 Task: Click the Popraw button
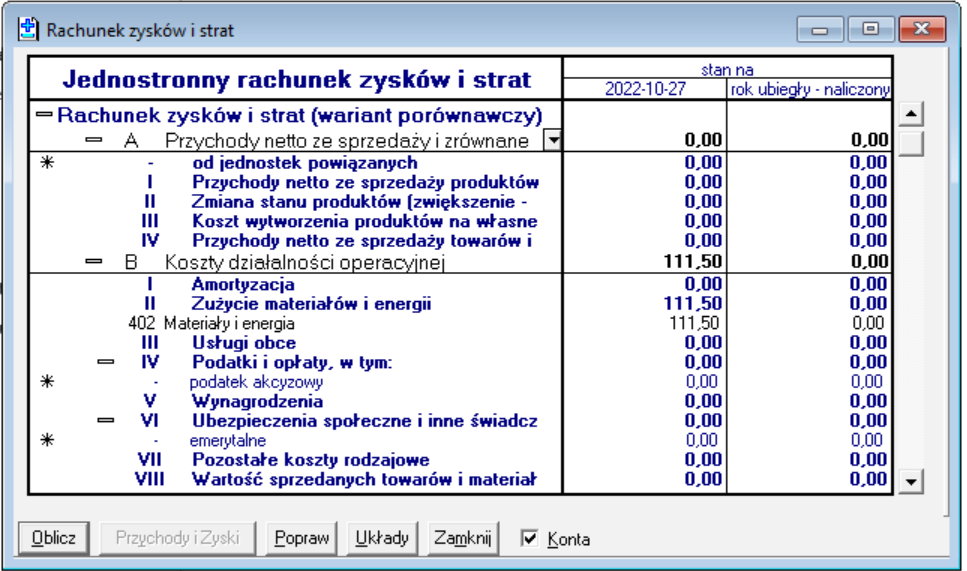pyautogui.click(x=302, y=538)
